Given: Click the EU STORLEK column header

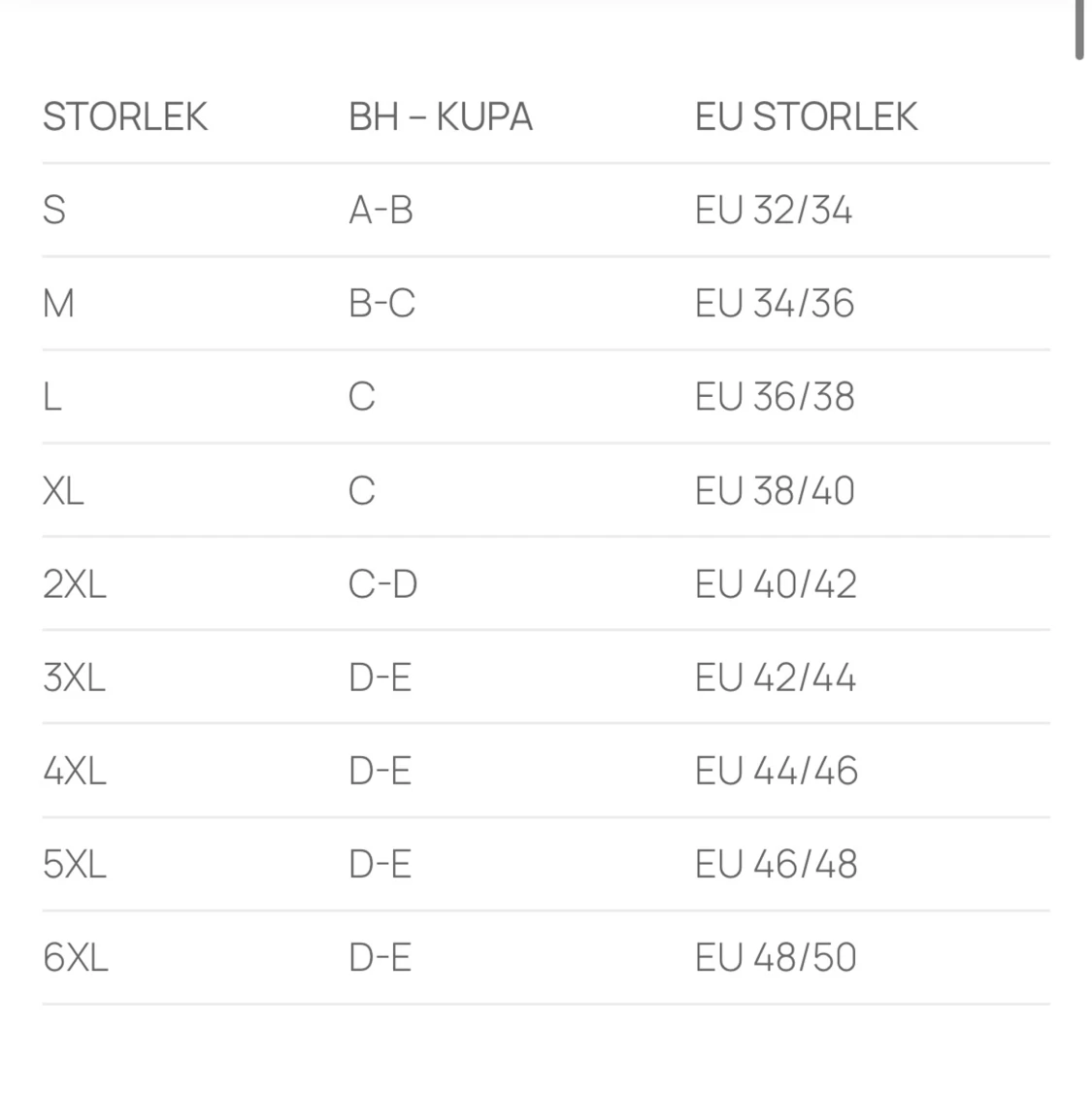Looking at the screenshot, I should click(x=806, y=117).
